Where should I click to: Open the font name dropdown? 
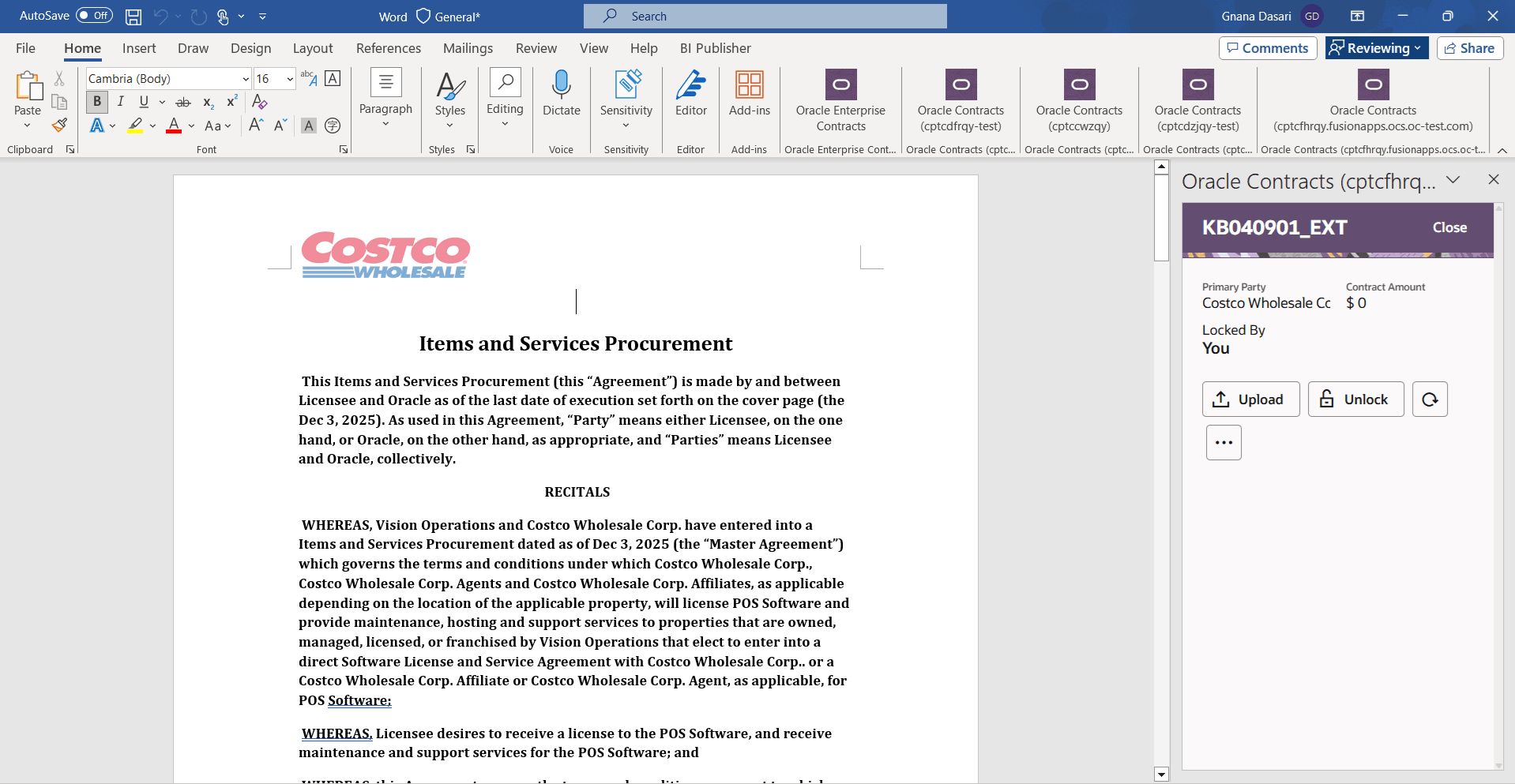tap(246, 79)
